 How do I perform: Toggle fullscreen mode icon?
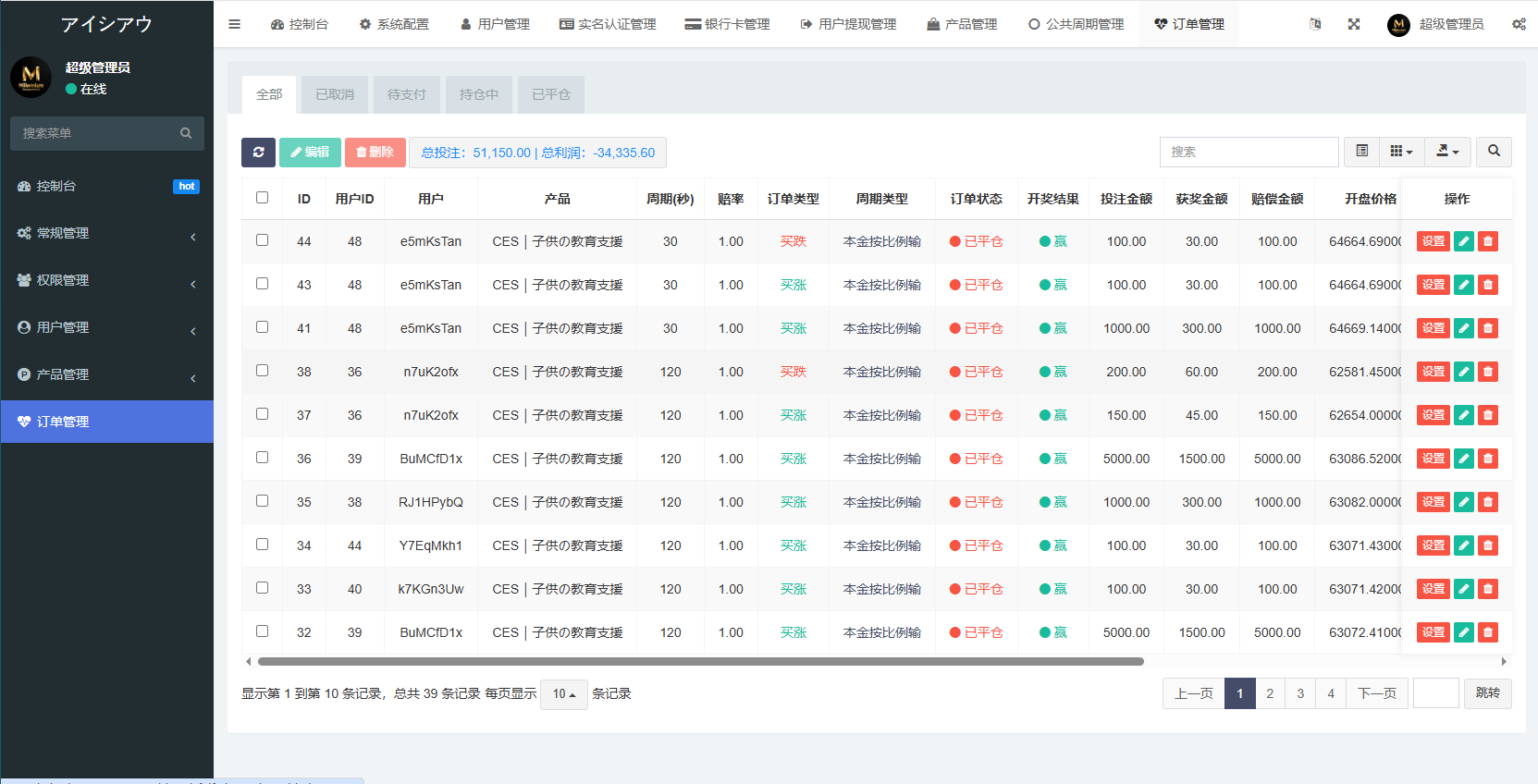click(x=1354, y=24)
